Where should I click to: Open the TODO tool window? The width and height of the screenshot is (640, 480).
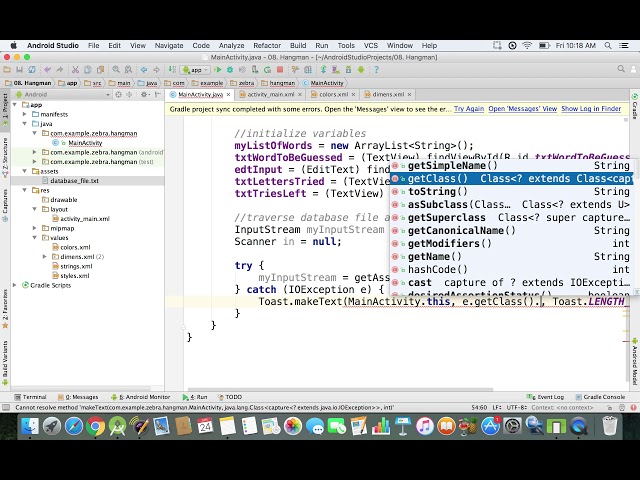click(230, 397)
